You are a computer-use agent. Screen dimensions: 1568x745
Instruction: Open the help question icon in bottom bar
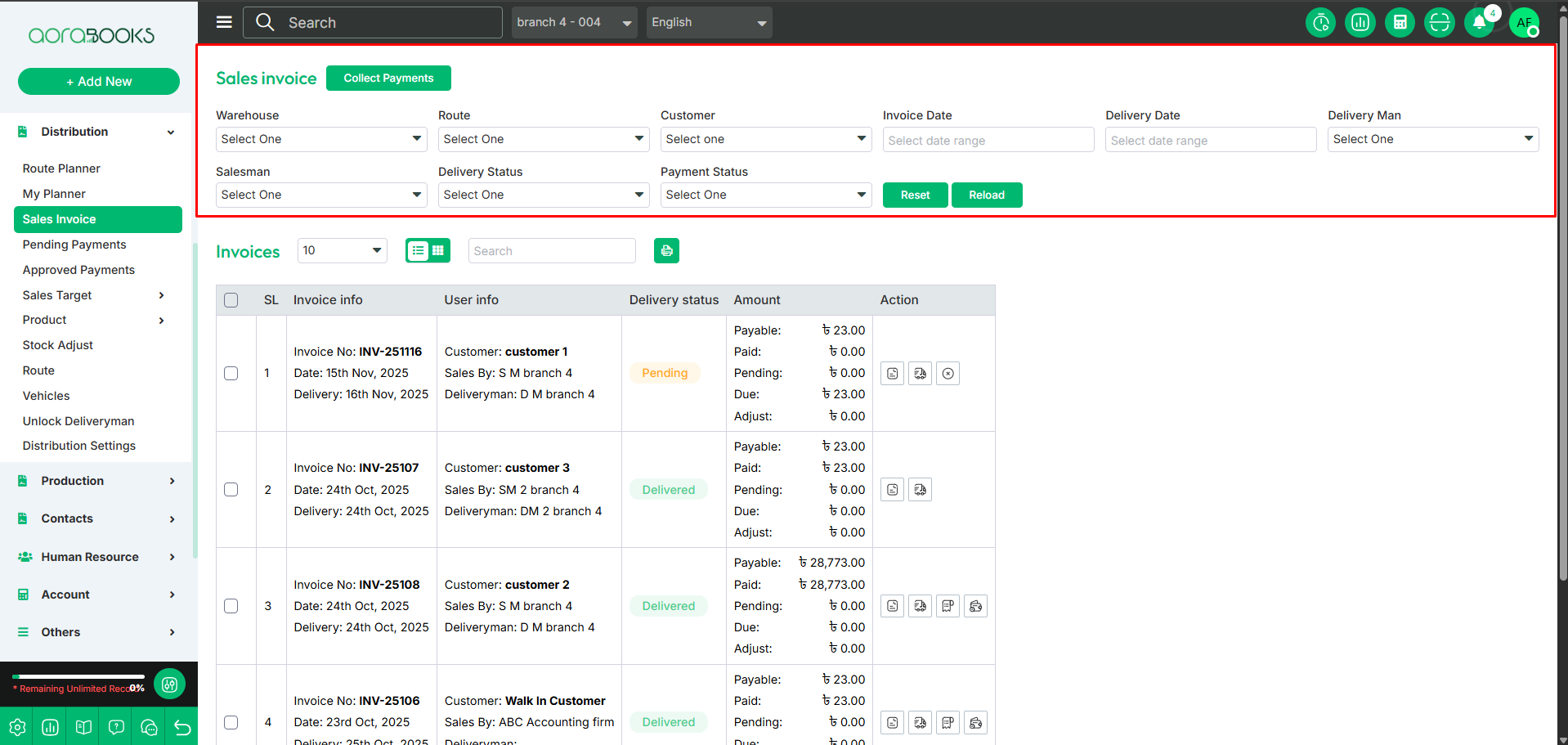116,727
